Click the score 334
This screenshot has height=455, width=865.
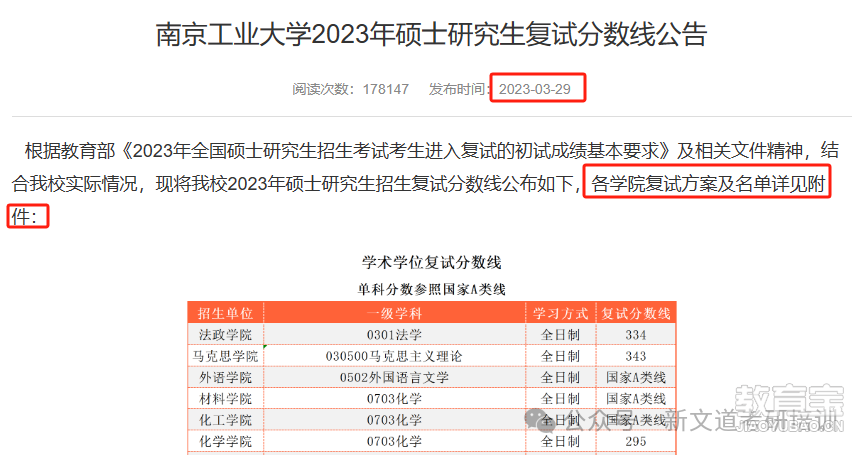pos(636,335)
